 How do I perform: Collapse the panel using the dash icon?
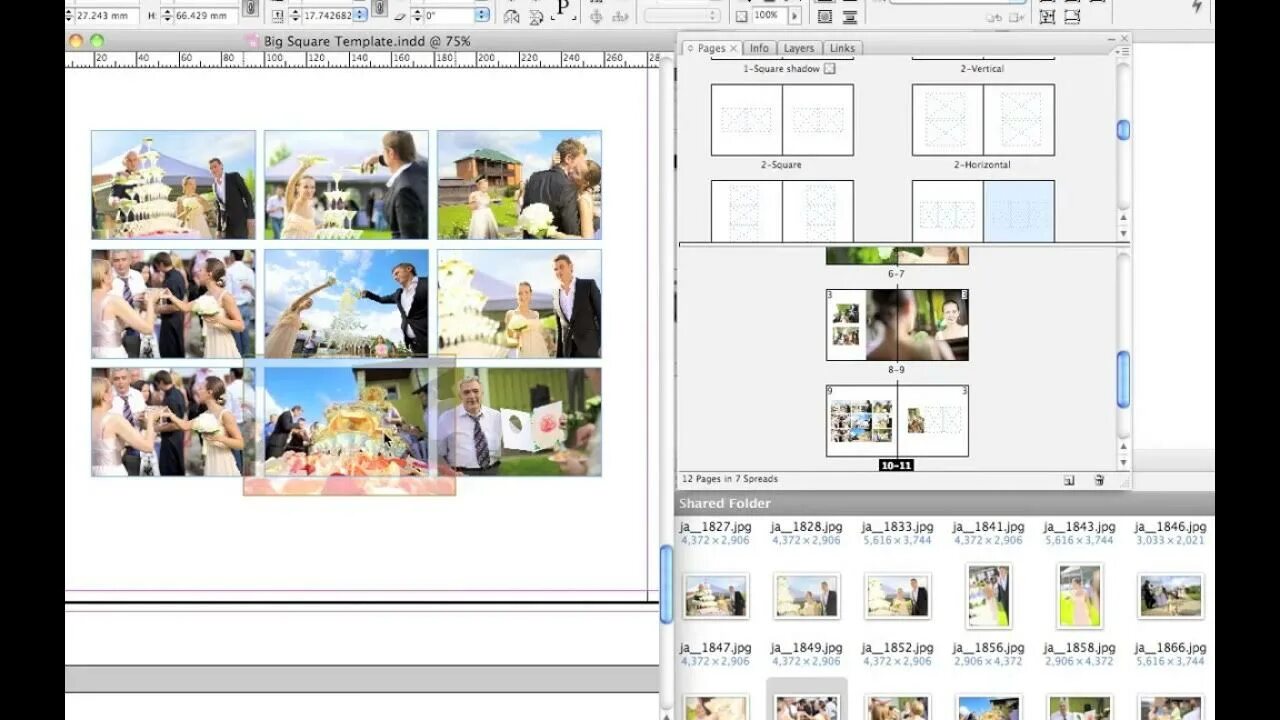coord(1112,38)
